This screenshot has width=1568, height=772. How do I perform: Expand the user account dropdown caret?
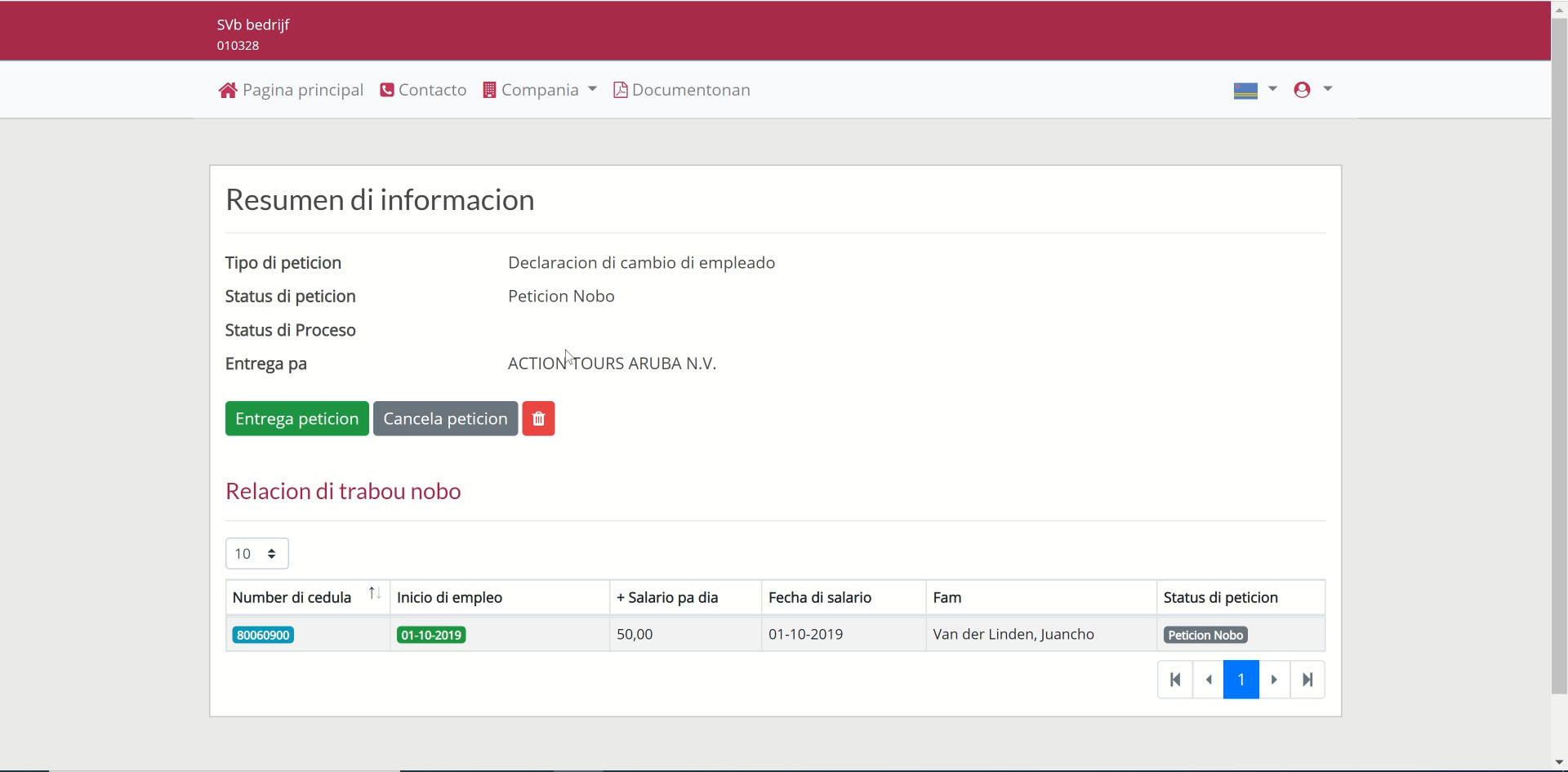pos(1328,89)
